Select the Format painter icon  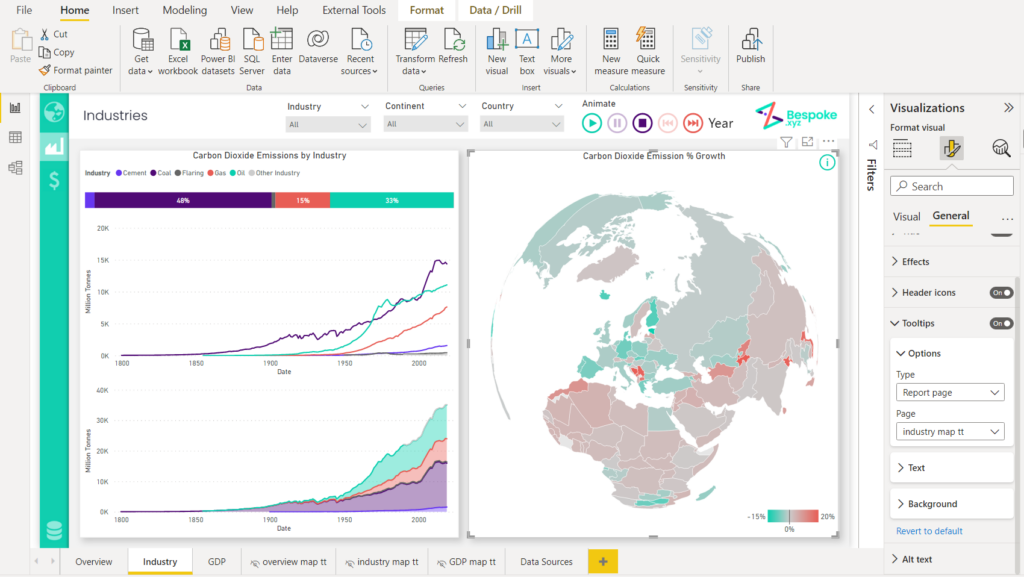coord(44,70)
